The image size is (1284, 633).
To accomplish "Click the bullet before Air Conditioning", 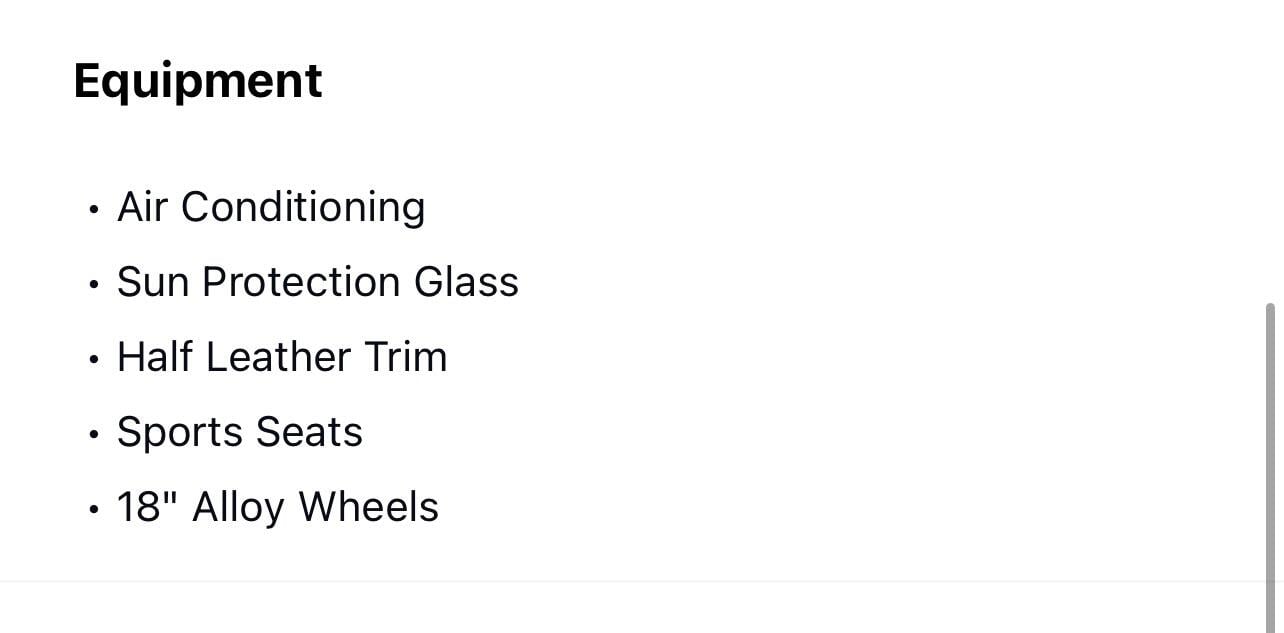I will click(93, 210).
